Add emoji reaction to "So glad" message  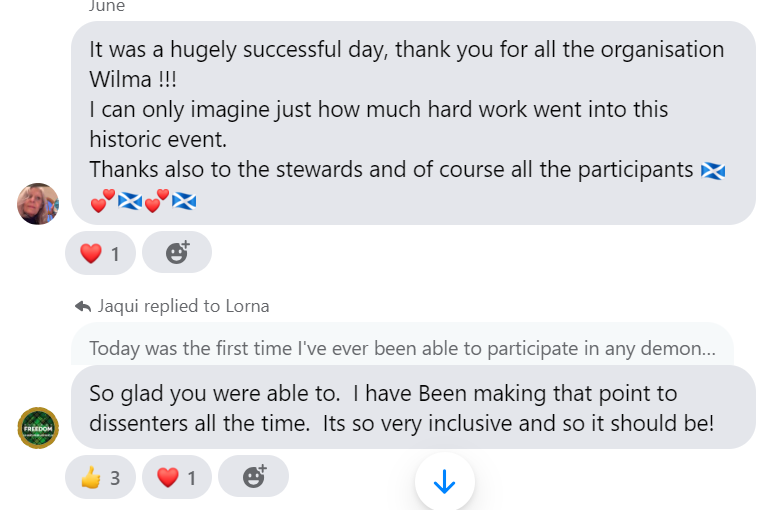click(x=254, y=477)
